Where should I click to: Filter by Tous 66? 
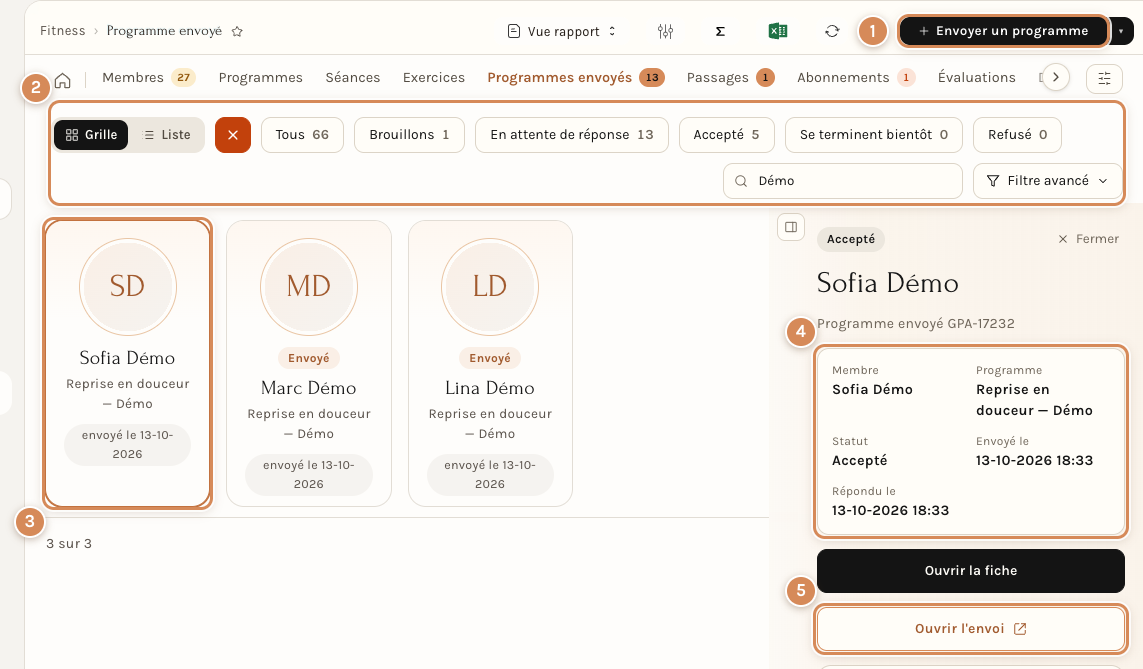click(302, 135)
